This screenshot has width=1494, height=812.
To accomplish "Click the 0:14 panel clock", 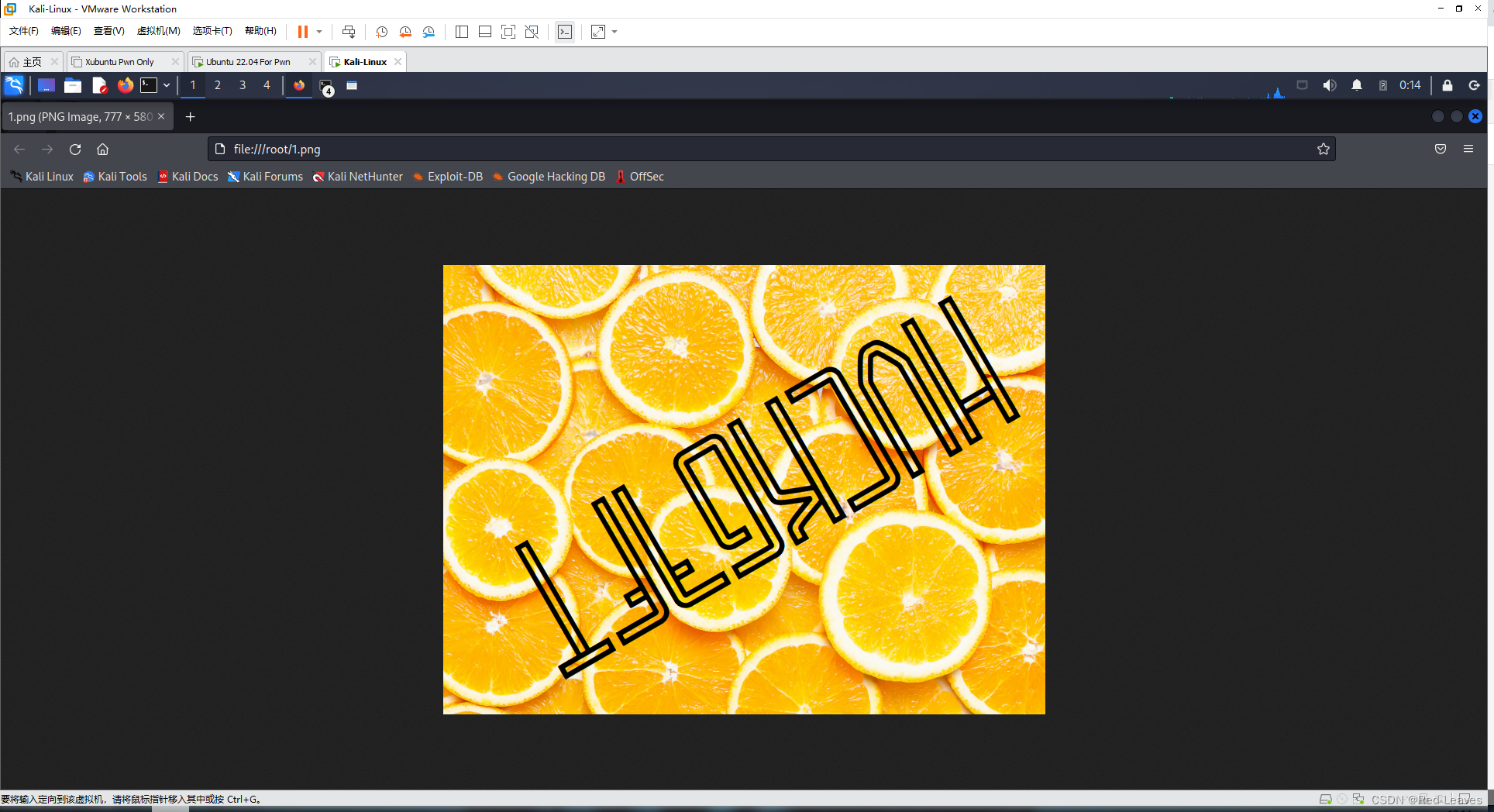I will (1410, 85).
